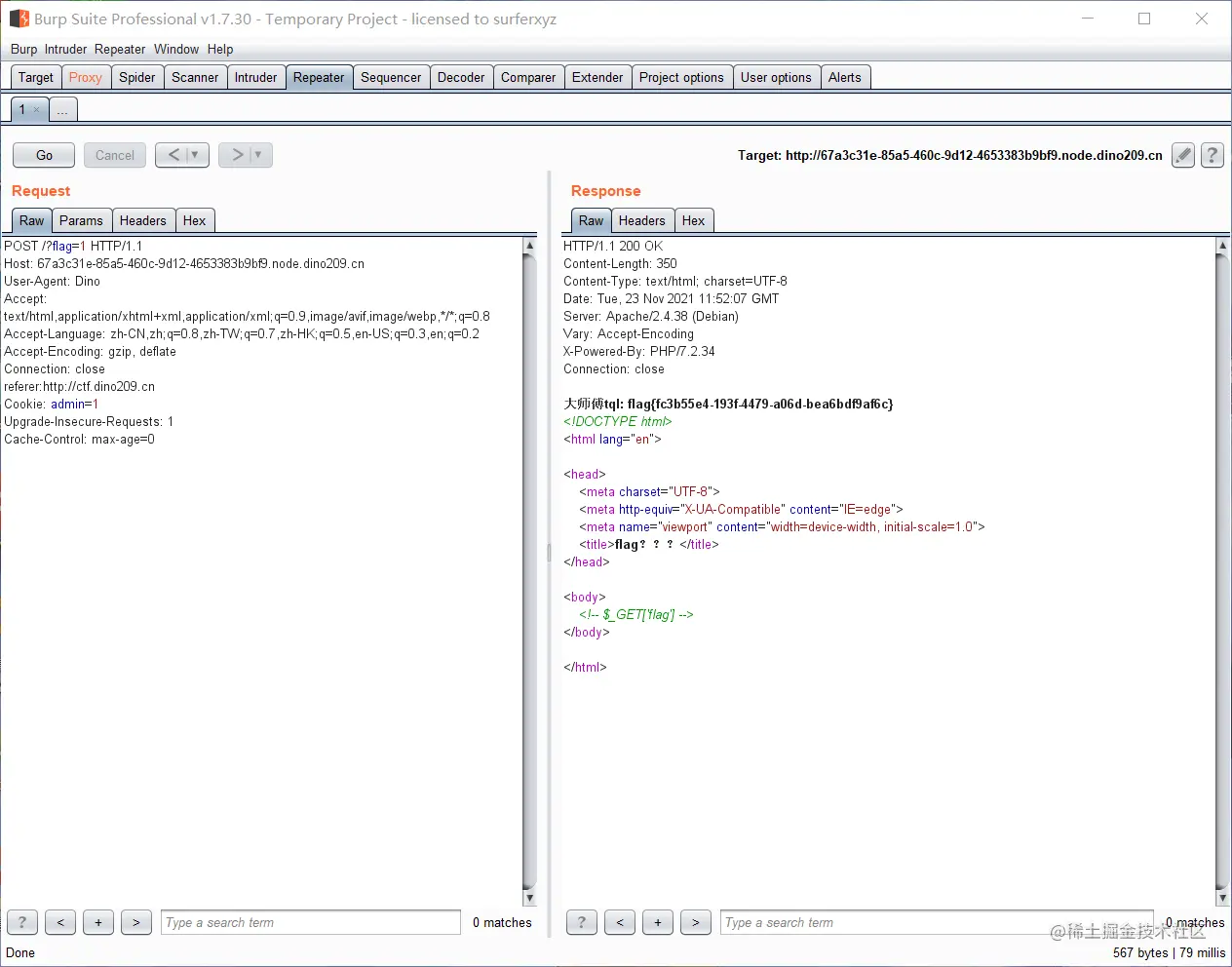Open Repeater help question mark icon
This screenshot has height=967, width=1232.
[x=1213, y=155]
